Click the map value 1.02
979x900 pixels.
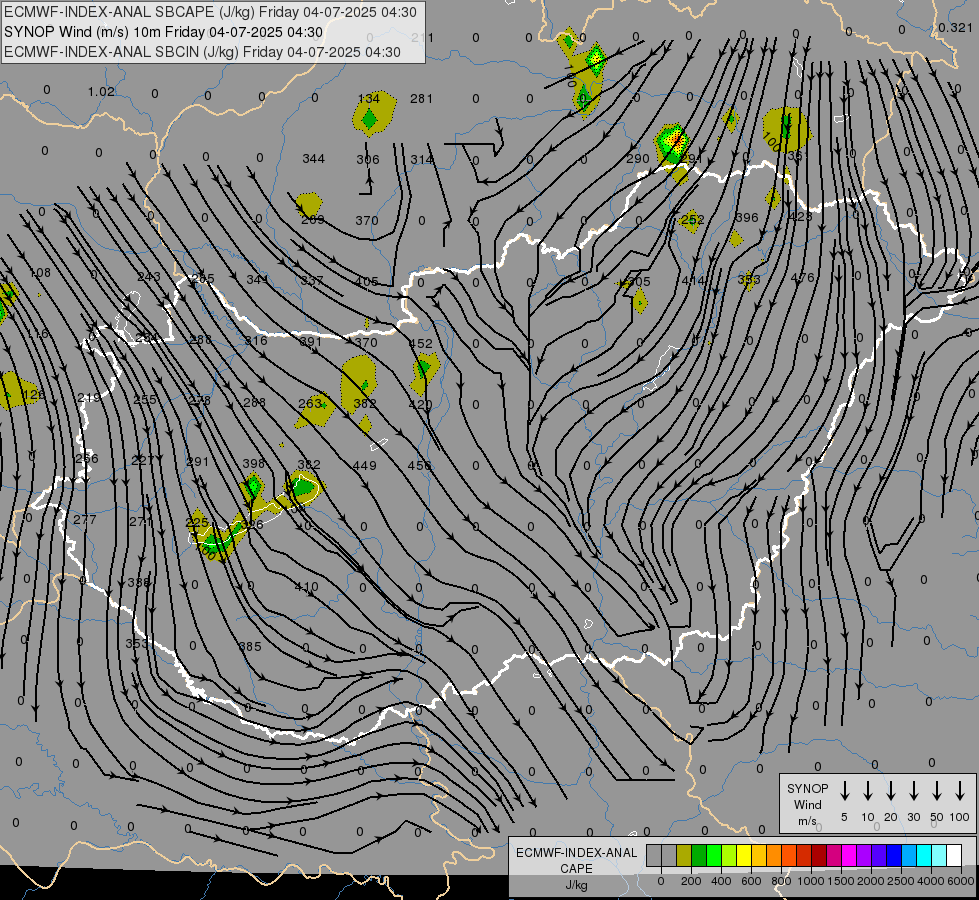[x=101, y=92]
